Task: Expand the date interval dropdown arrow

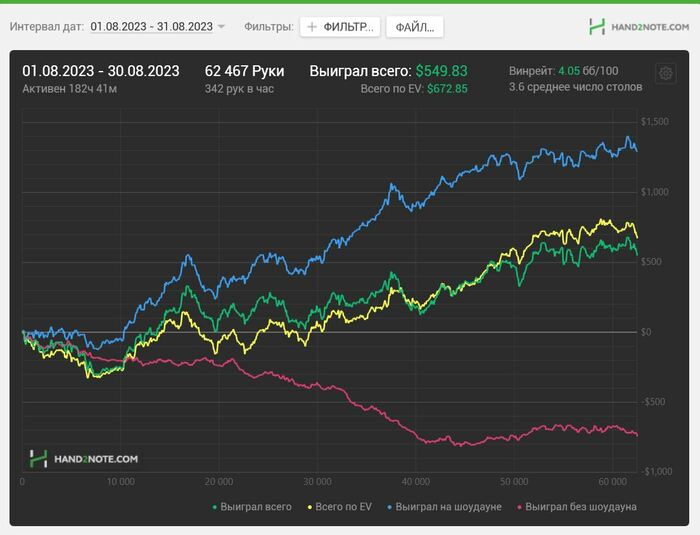Action: tap(221, 27)
